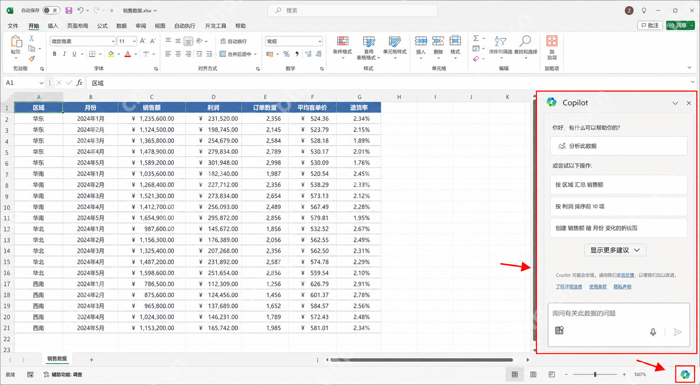Switch to the Formulas ribbon tab
This screenshot has height=385, width=700.
coord(102,26)
